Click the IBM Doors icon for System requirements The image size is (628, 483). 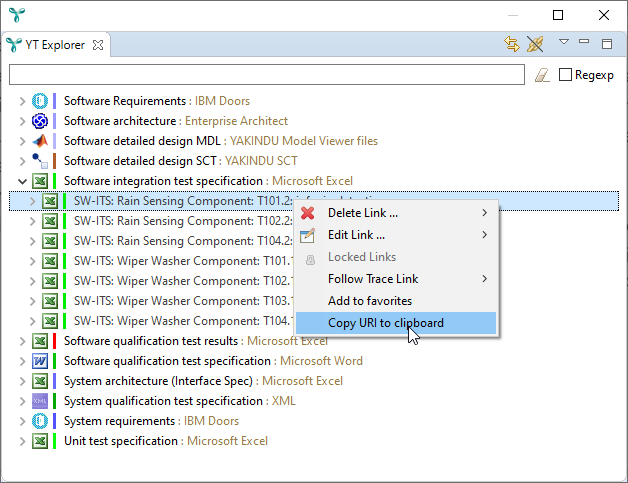40,421
